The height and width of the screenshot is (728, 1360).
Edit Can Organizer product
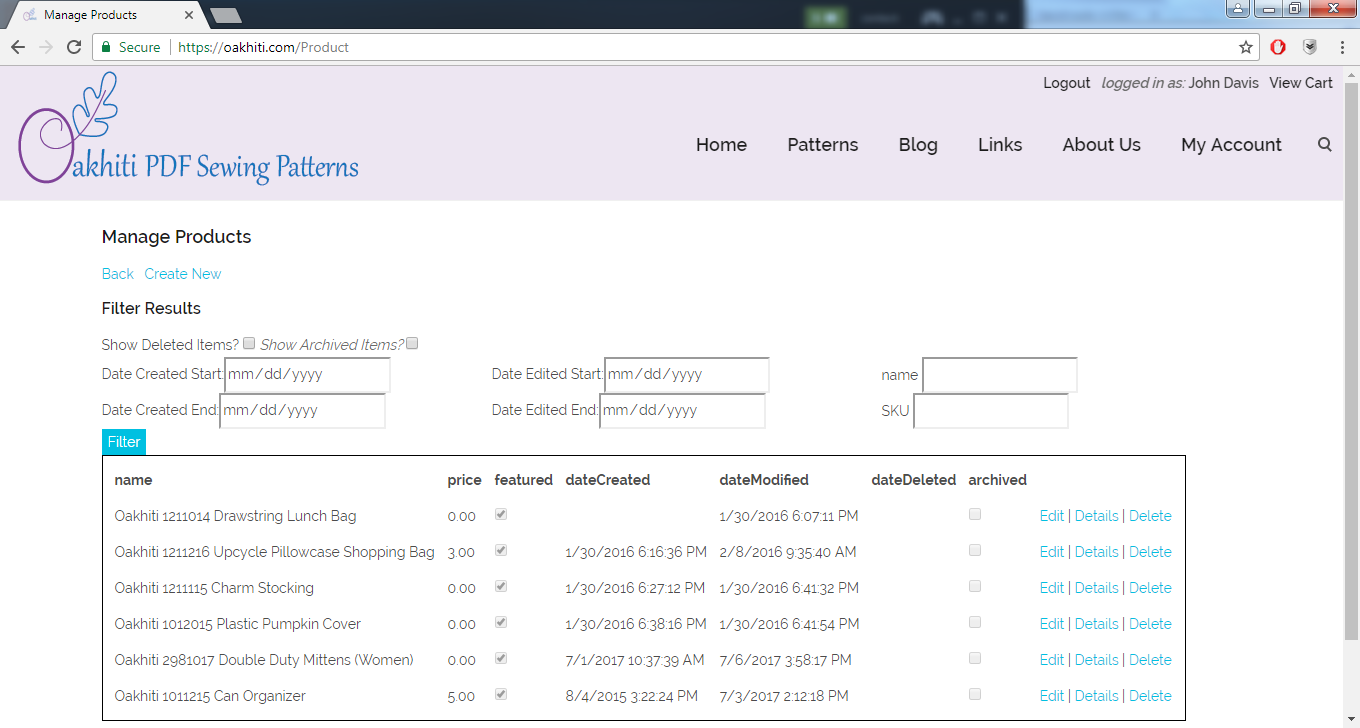tap(1052, 696)
